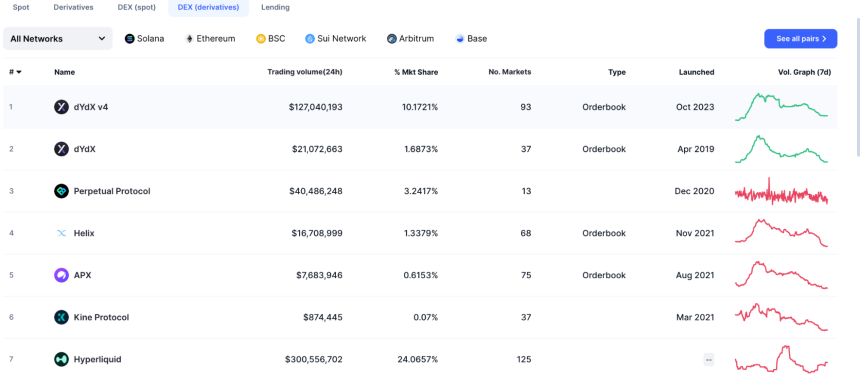Image resolution: width=860 pixels, height=378 pixels.
Task: Sort by No. Markets header
Action: click(510, 72)
